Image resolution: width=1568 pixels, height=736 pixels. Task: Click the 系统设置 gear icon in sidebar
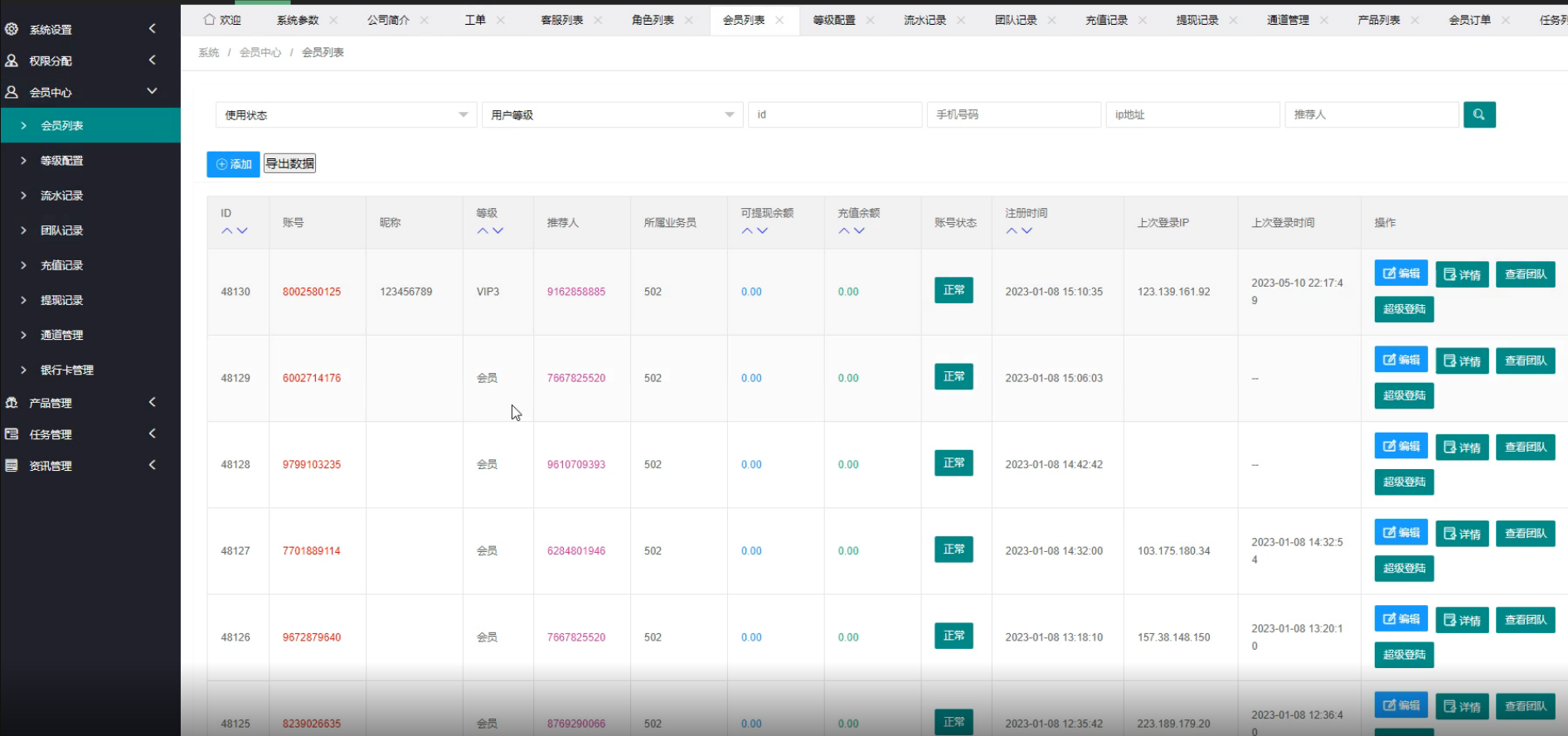tap(12, 29)
